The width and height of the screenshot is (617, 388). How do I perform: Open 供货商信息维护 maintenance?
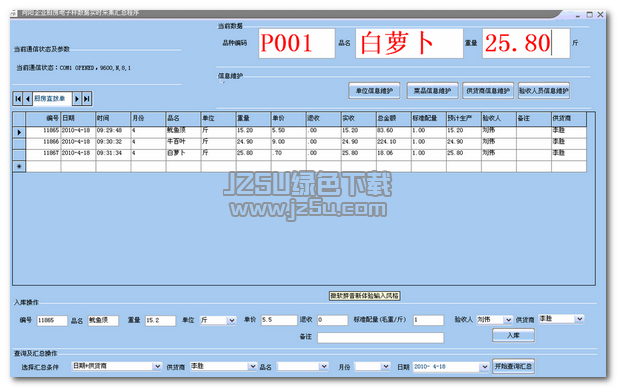click(488, 91)
